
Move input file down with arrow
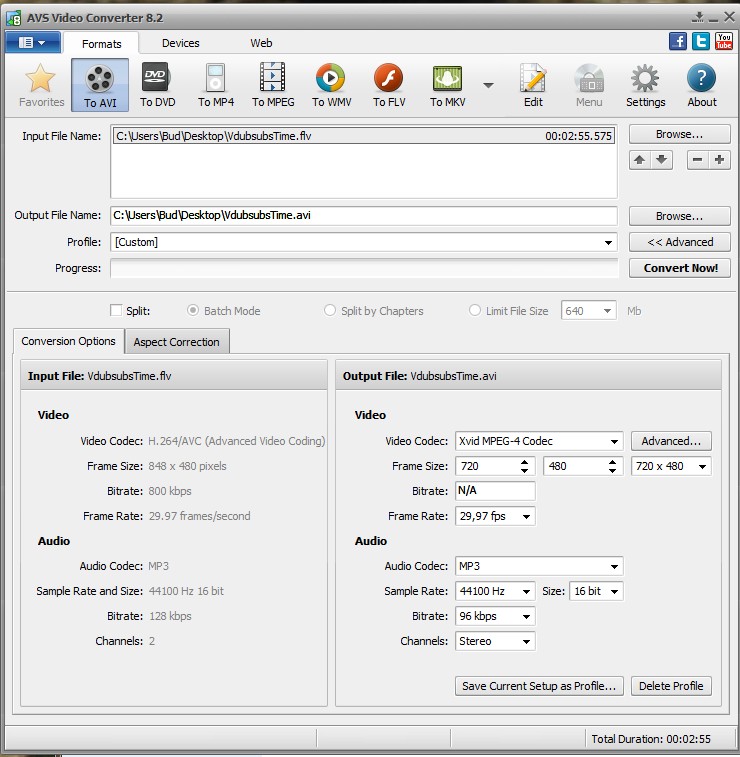[x=661, y=160]
